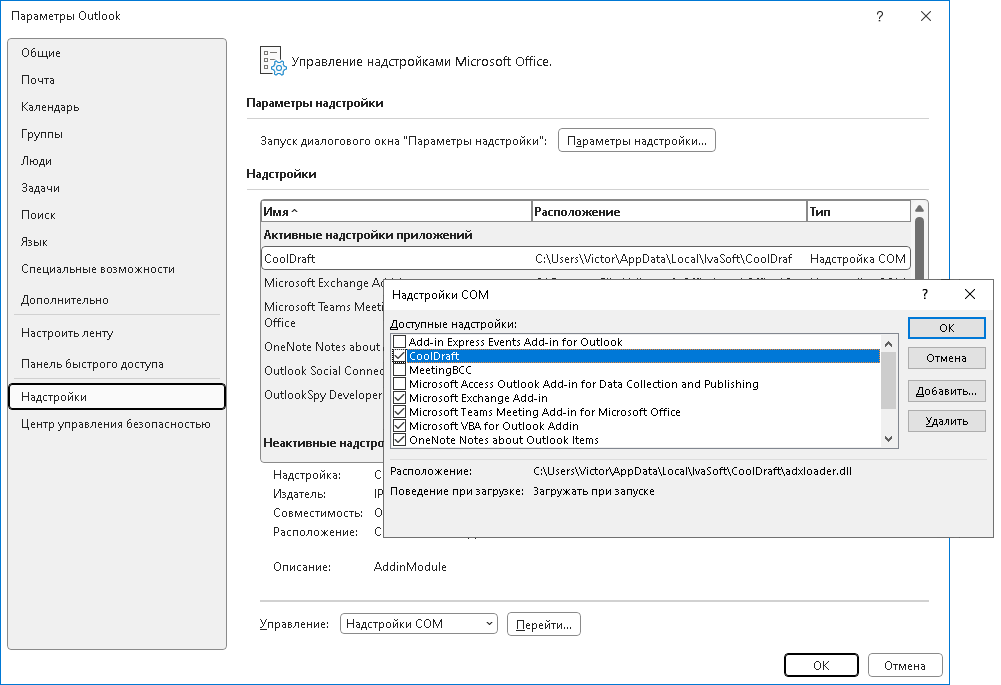
Task: Open Язык settings
Action: (x=117, y=242)
